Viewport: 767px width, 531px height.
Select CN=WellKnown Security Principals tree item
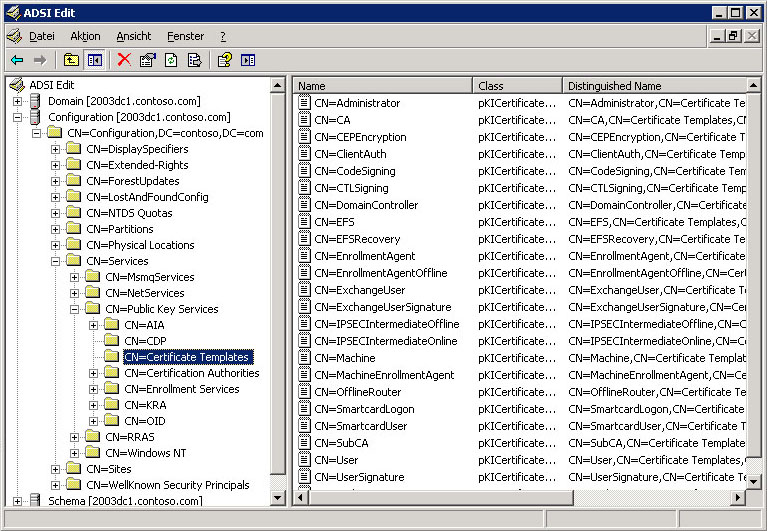click(x=167, y=485)
